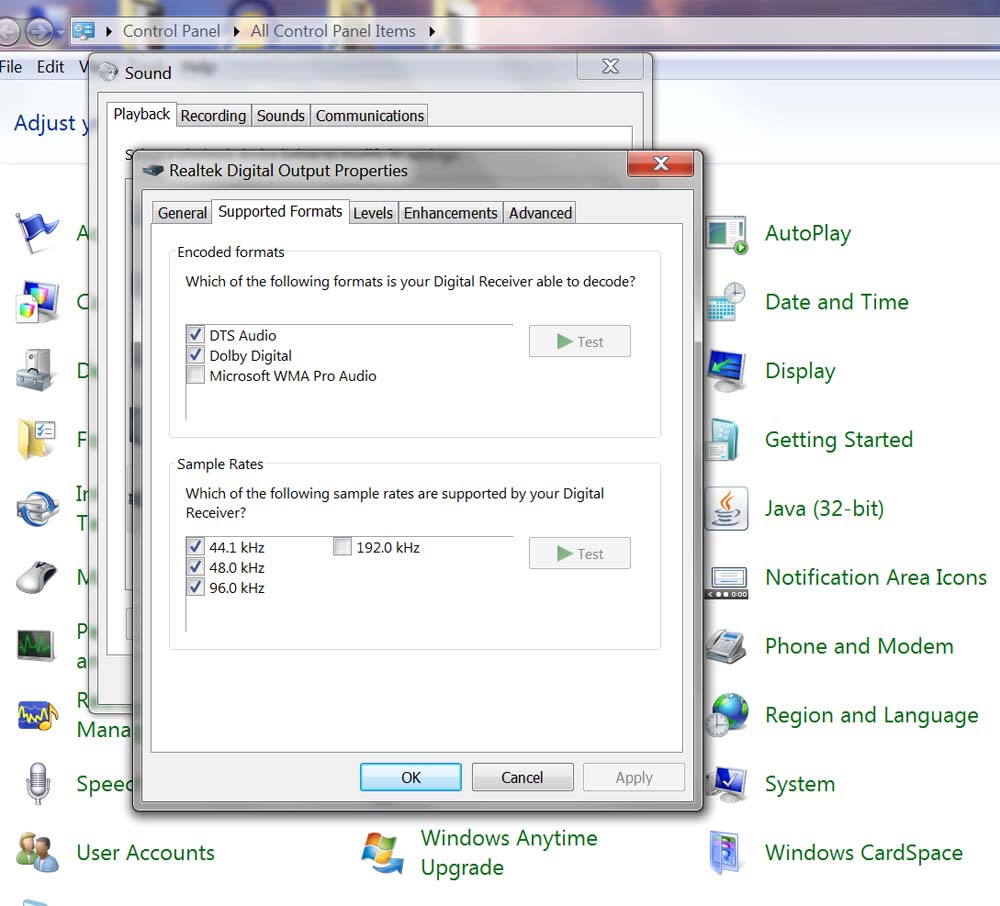This screenshot has width=1000, height=906.
Task: Enable the 192.0 kHz sample rate
Action: click(342, 546)
